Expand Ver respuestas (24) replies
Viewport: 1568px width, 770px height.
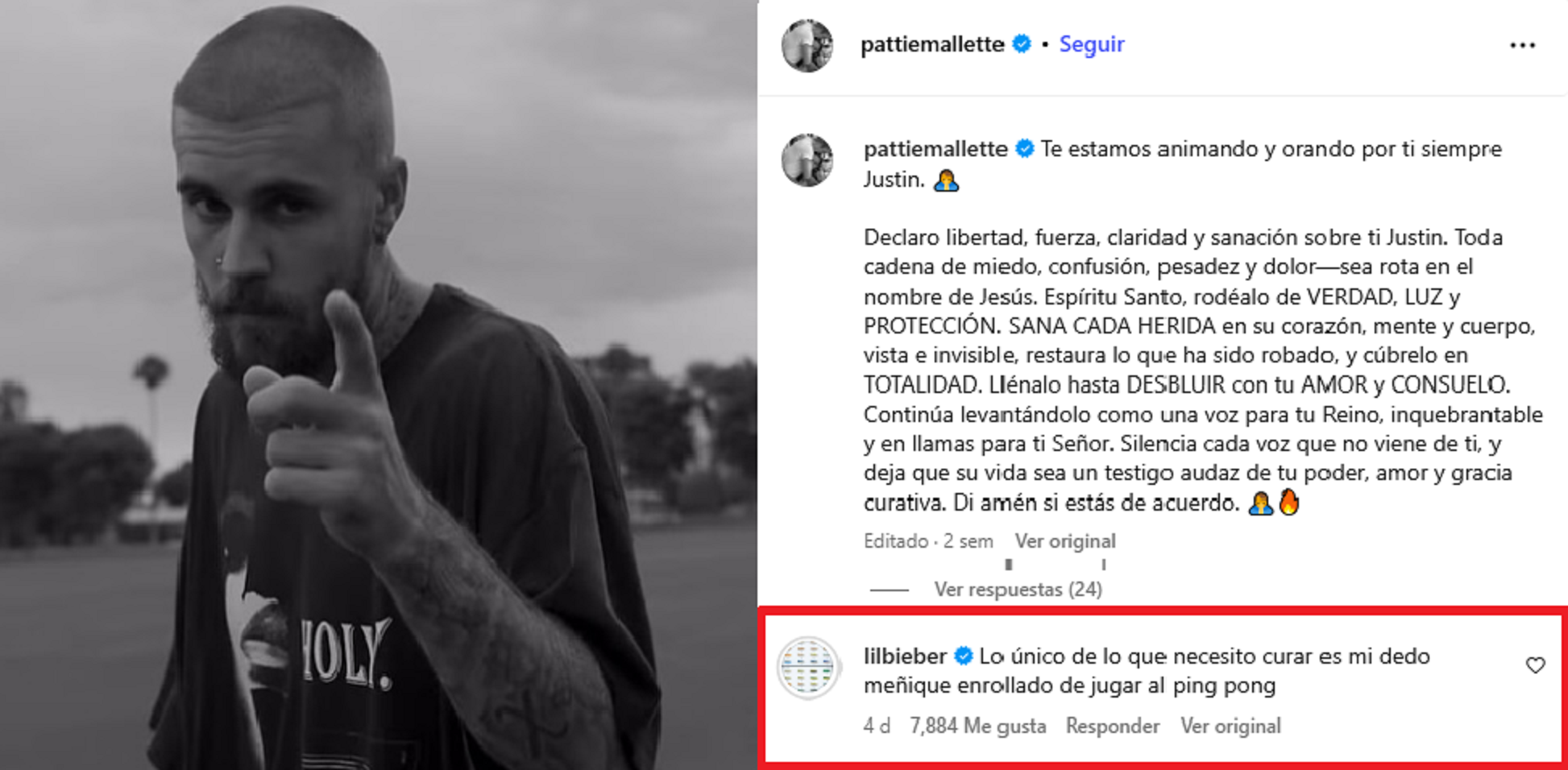(1018, 590)
